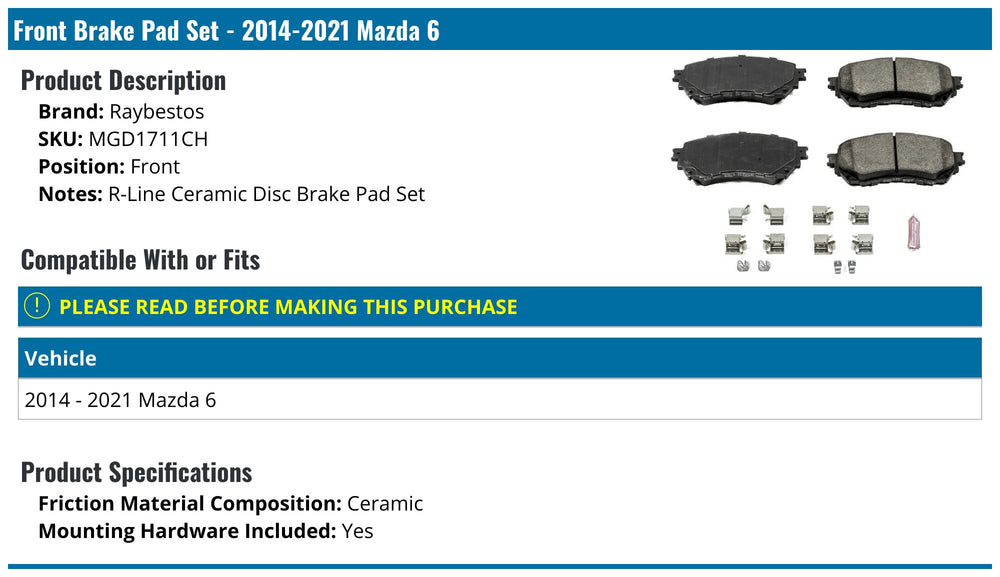The image size is (1000, 577).
Task: Click the SKU MGD1711CH value
Action: pyautogui.click(x=148, y=139)
